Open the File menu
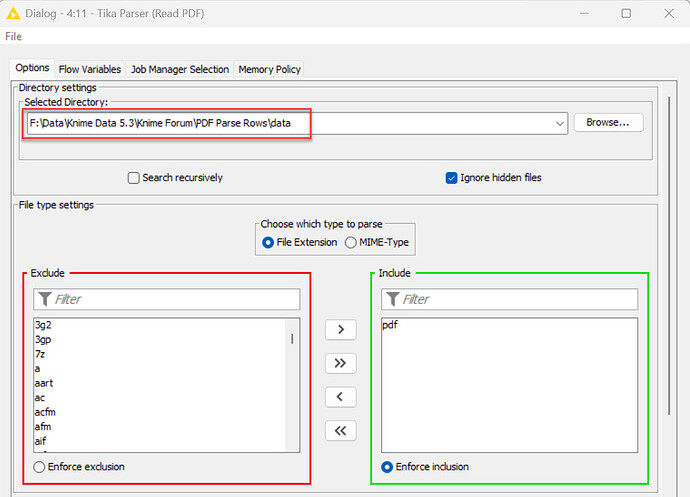Screen dimensions: 690x497 13,37
